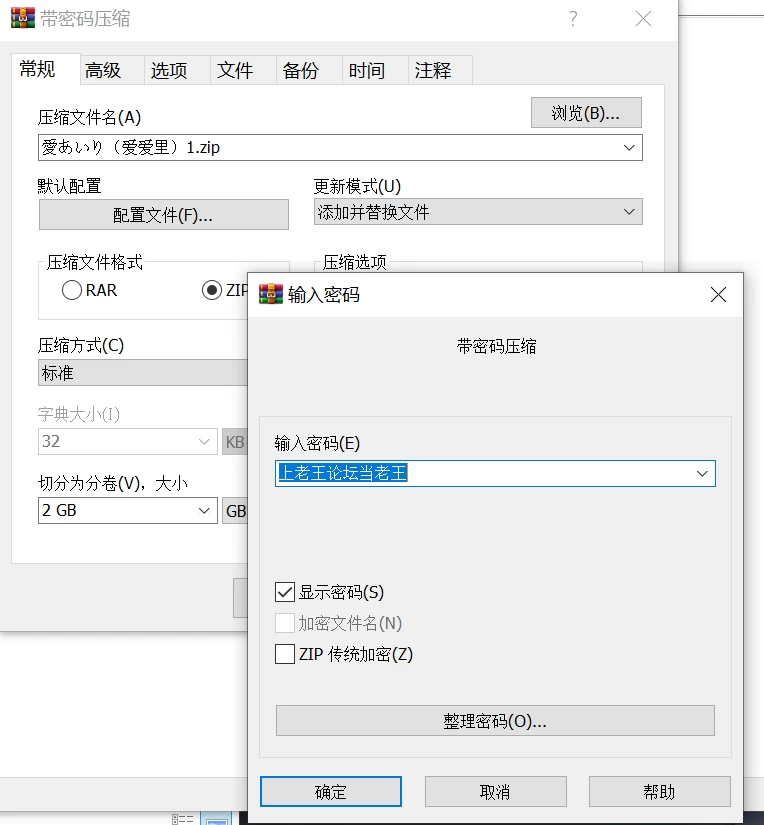Click the 整理密码(O)... button

pyautogui.click(x=495, y=721)
